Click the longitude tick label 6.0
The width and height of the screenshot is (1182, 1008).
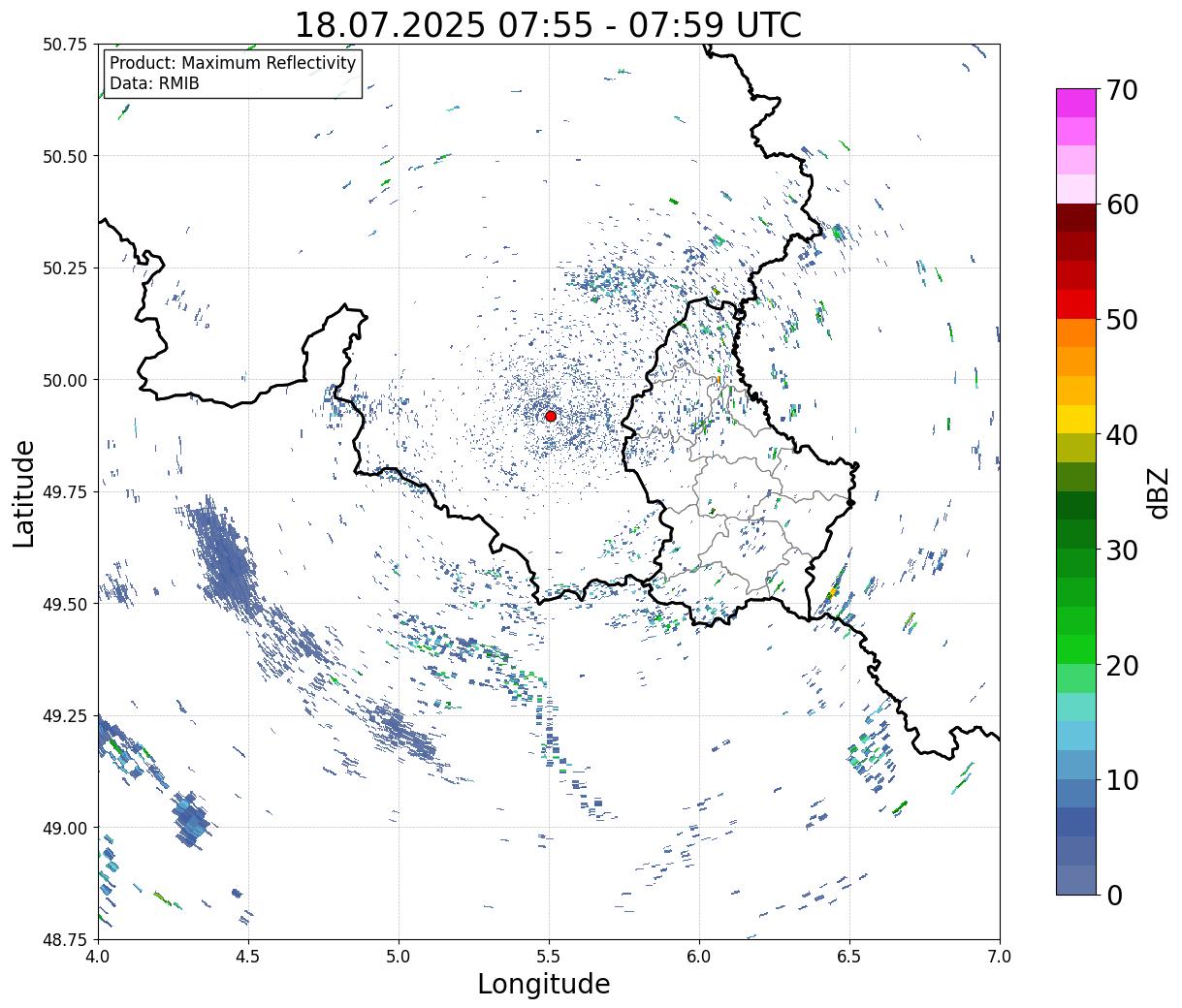coord(699,956)
